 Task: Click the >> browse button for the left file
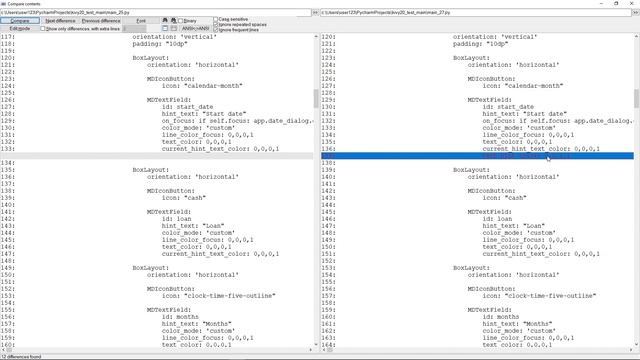click(315, 13)
